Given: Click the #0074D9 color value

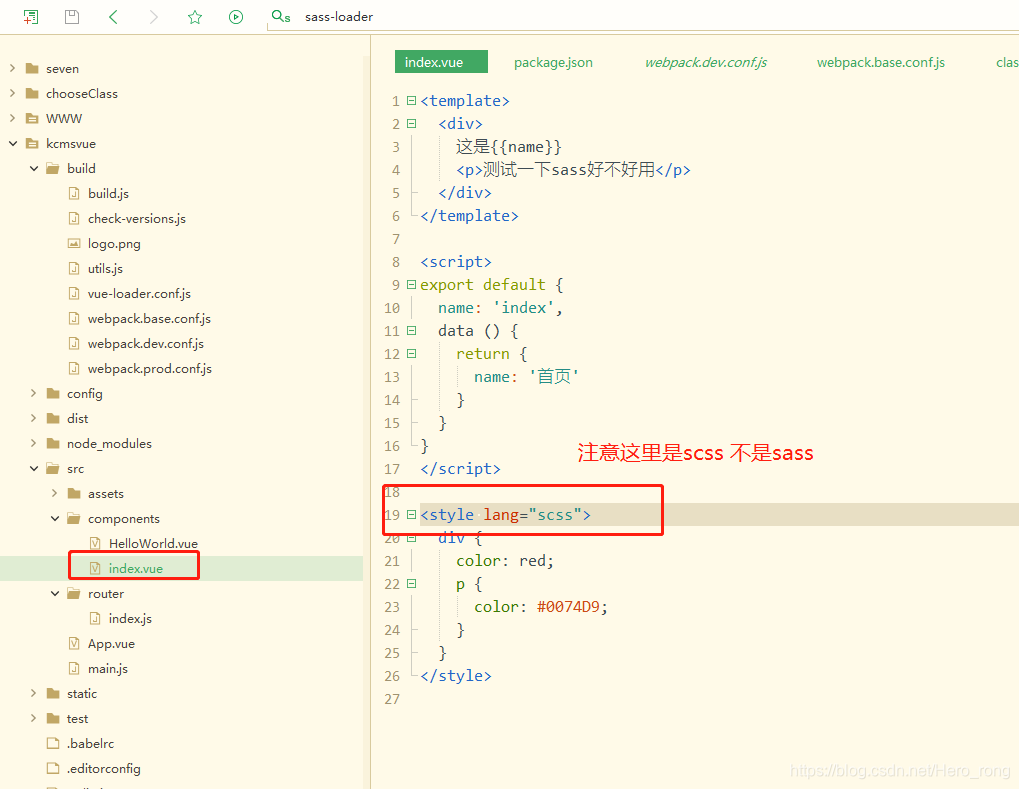Looking at the screenshot, I should click(x=569, y=607).
